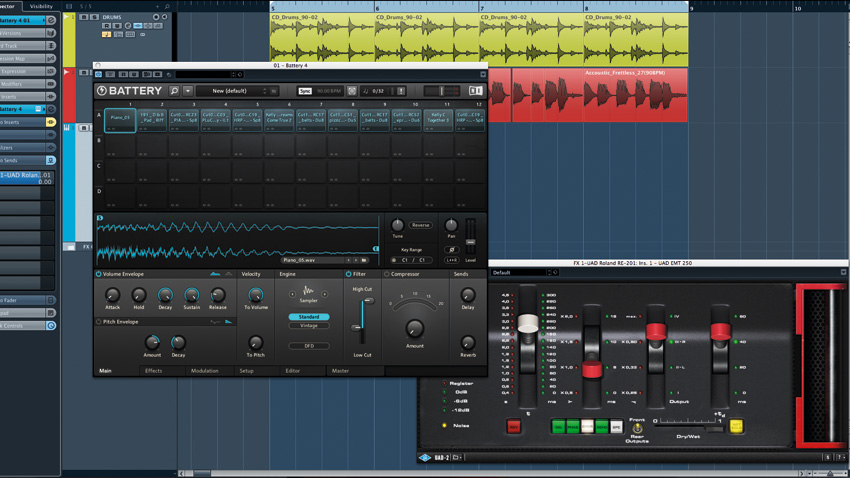Viewport: 850px width, 478px height.
Task: Click bar 7 on the timeline ruler
Action: (481, 8)
